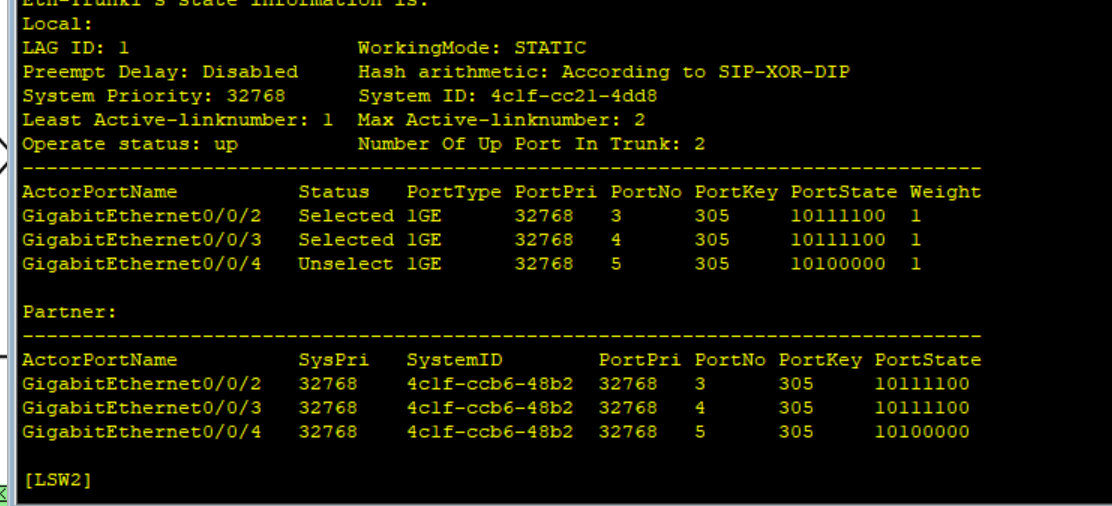Click GigabitEthernet0/0/2 in the Partner table

click(x=142, y=384)
